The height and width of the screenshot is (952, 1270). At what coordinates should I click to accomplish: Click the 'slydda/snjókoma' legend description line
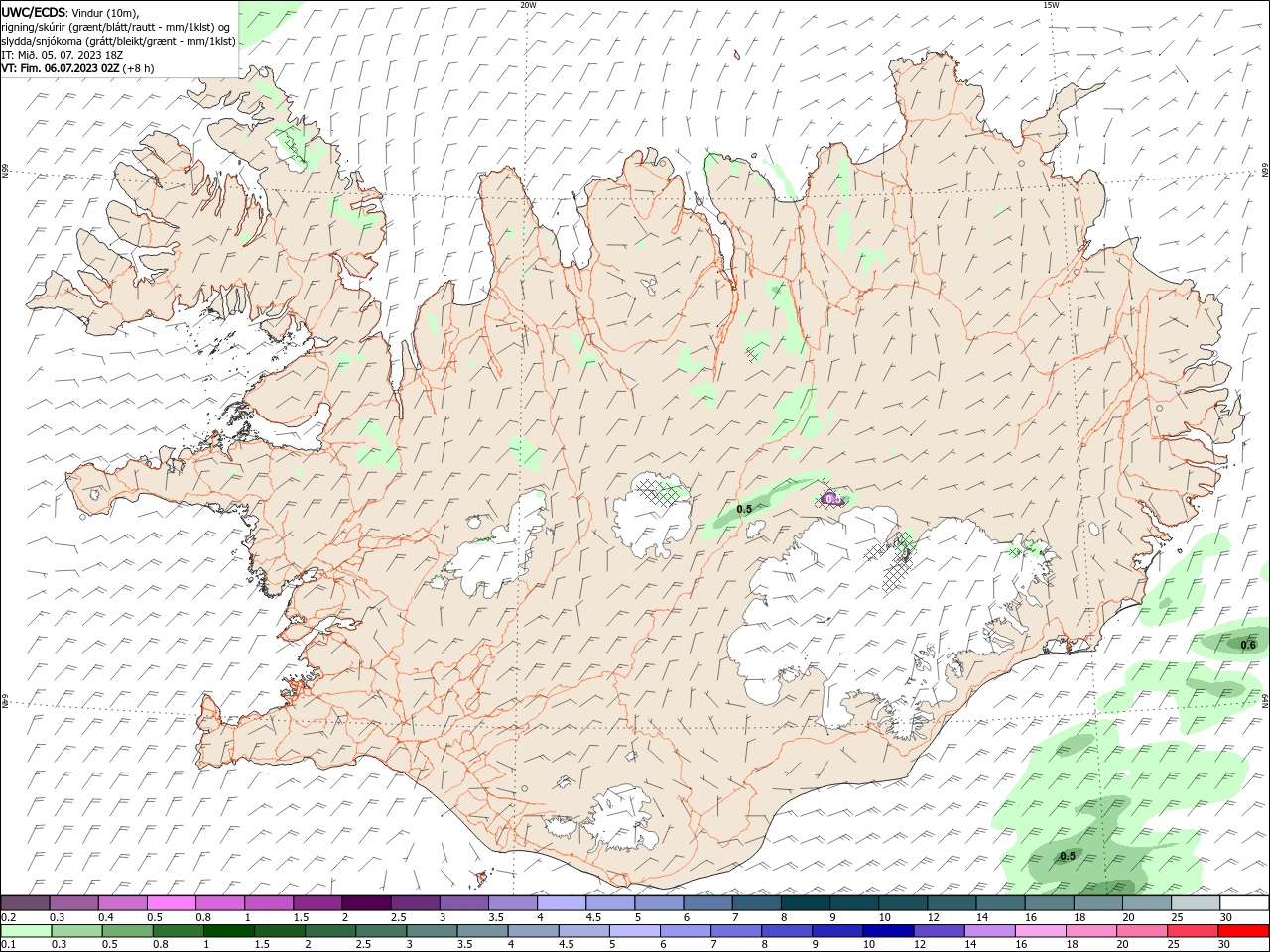pyautogui.click(x=118, y=41)
